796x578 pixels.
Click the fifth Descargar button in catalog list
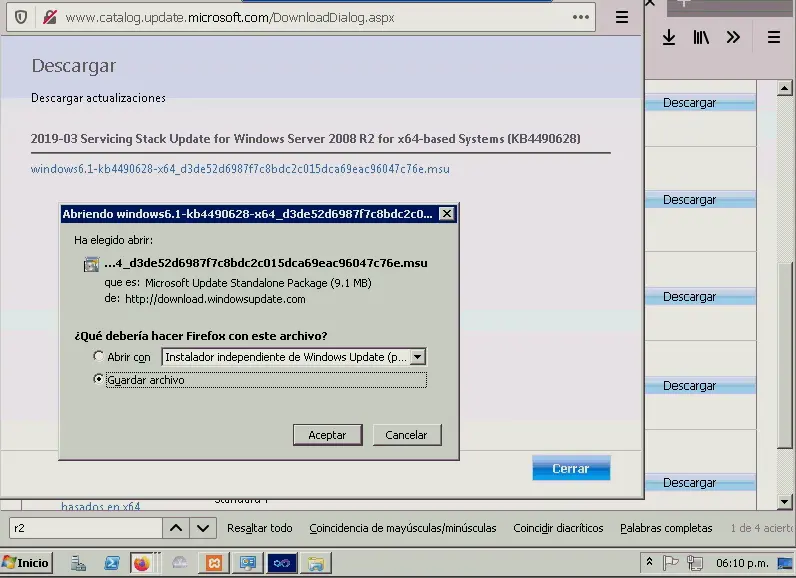701,483
